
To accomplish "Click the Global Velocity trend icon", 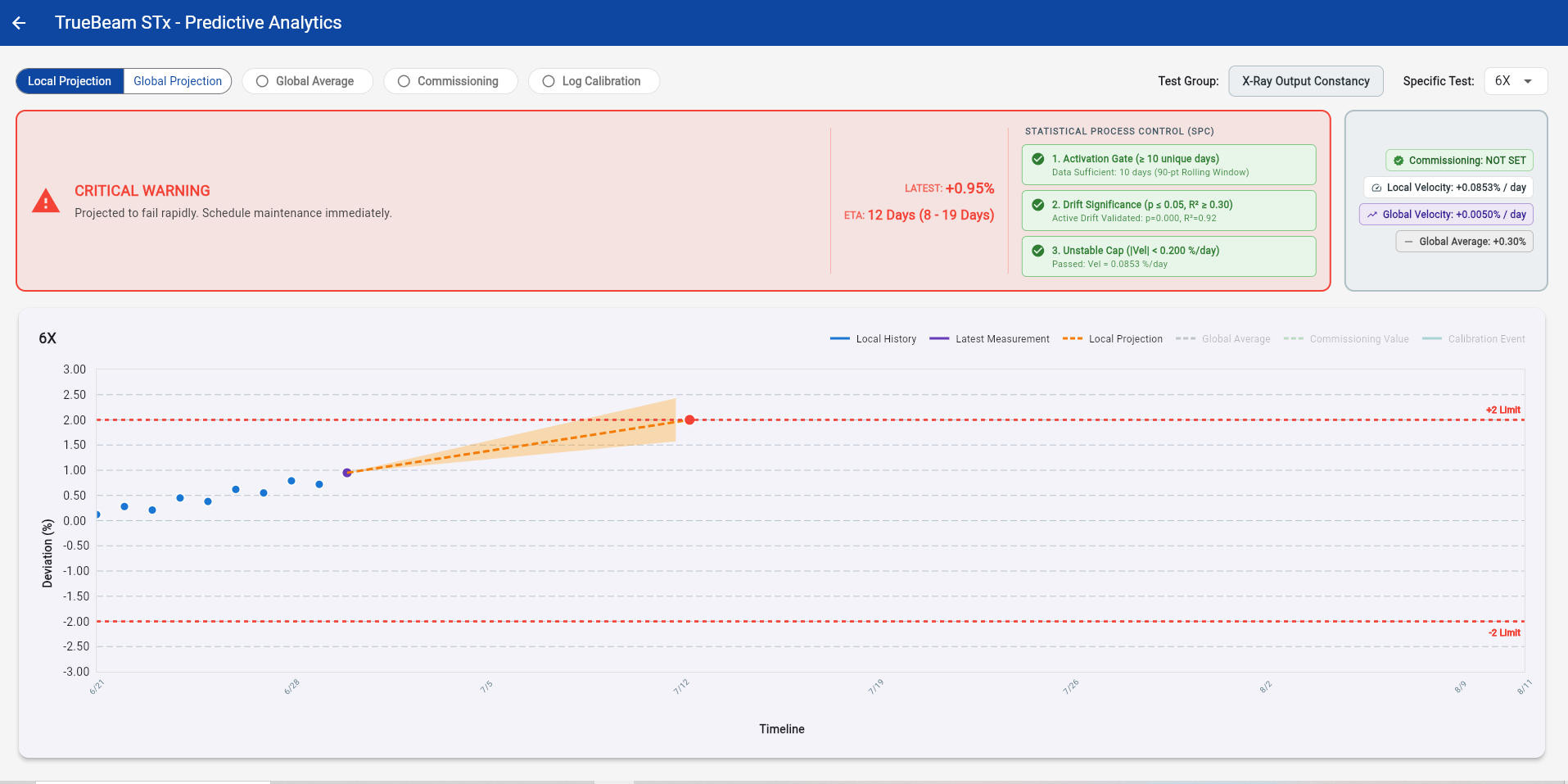I will [x=1372, y=215].
